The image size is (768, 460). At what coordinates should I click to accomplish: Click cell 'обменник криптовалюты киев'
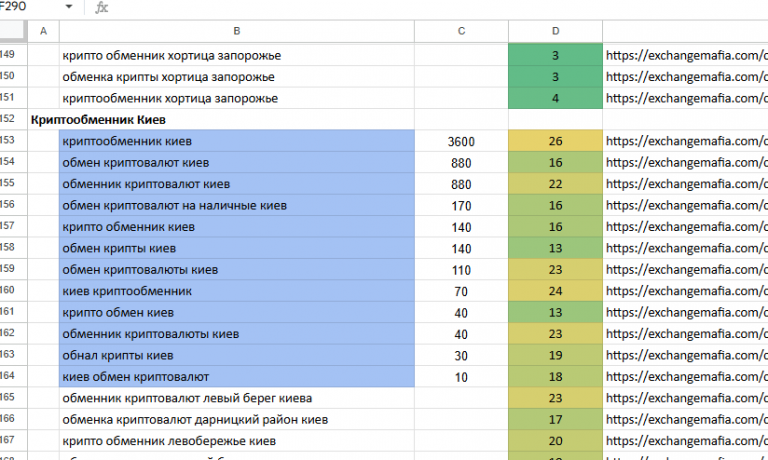(x=237, y=334)
